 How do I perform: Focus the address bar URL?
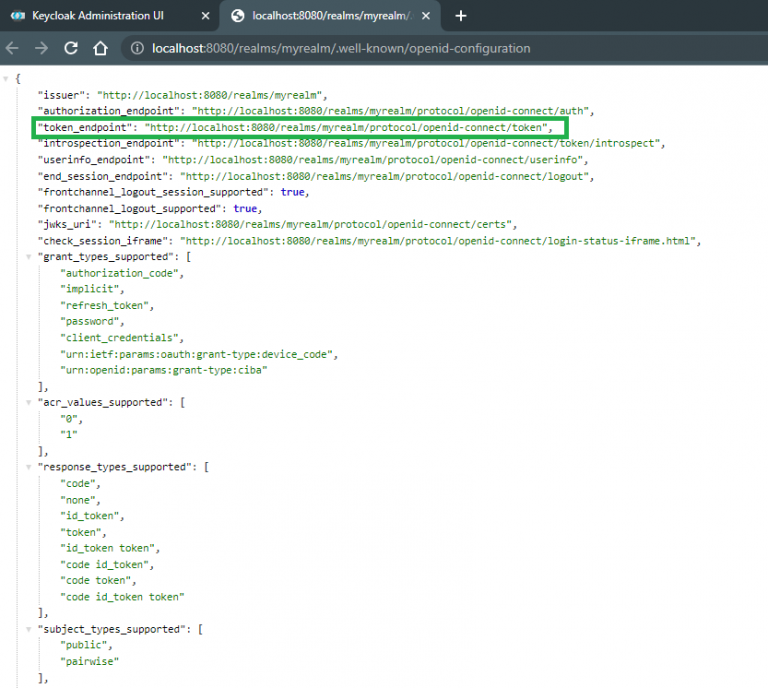click(341, 48)
